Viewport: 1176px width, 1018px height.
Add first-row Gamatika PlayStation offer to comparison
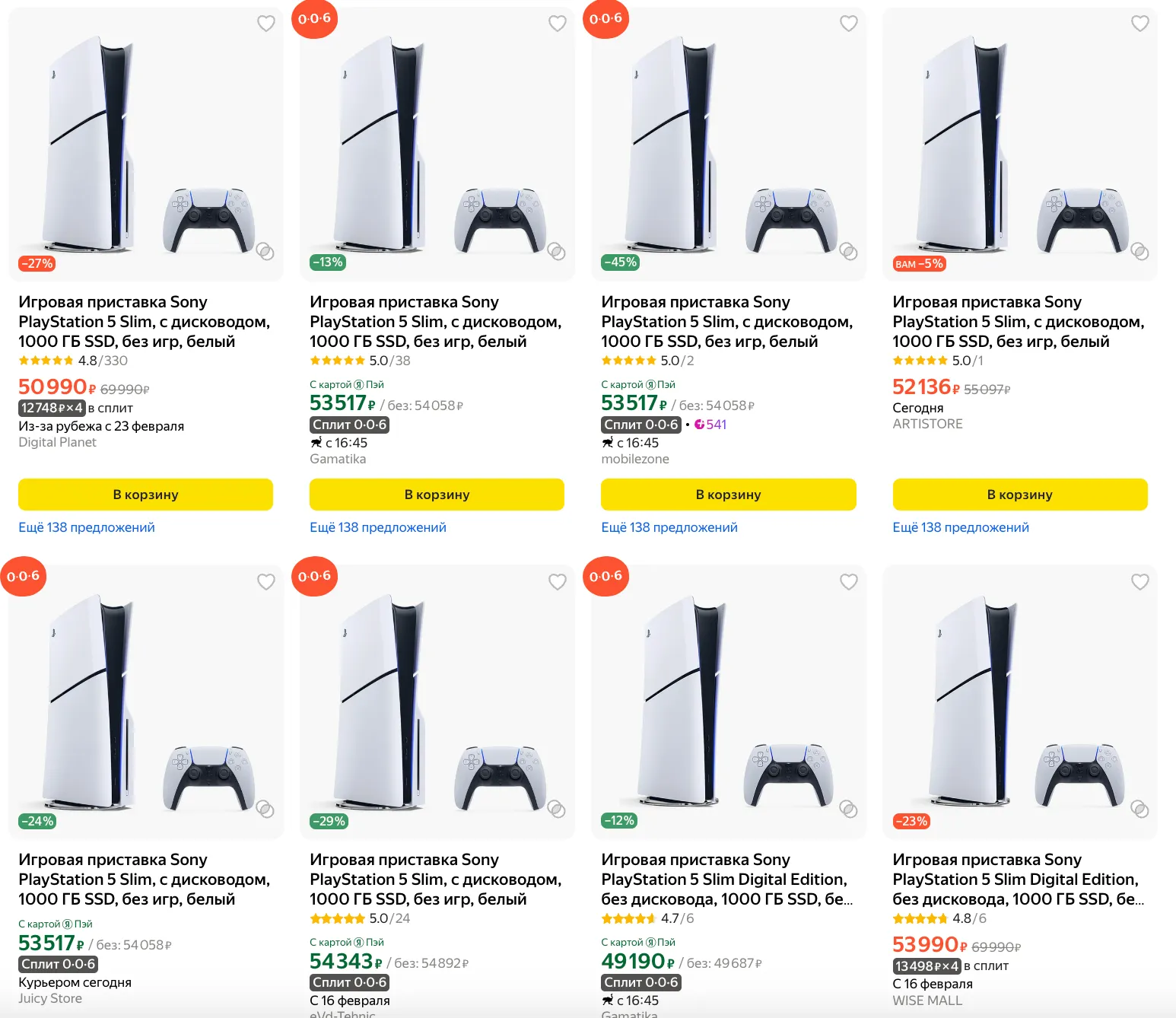point(557,252)
